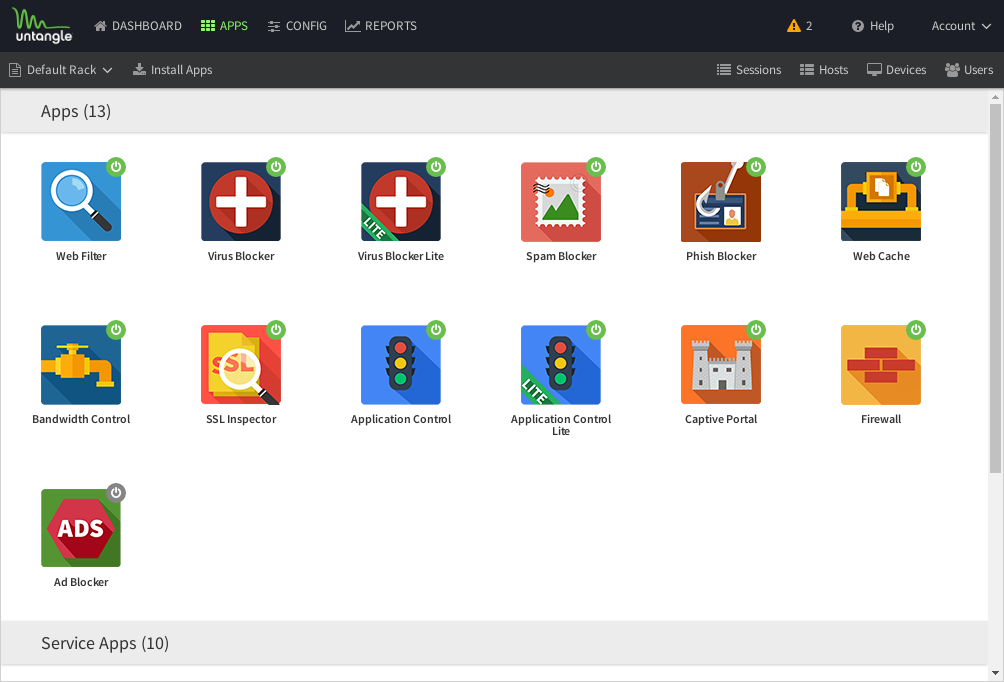Toggle power indicator on Captive Portal
Viewport: 1004px width, 682px height.
pos(756,330)
